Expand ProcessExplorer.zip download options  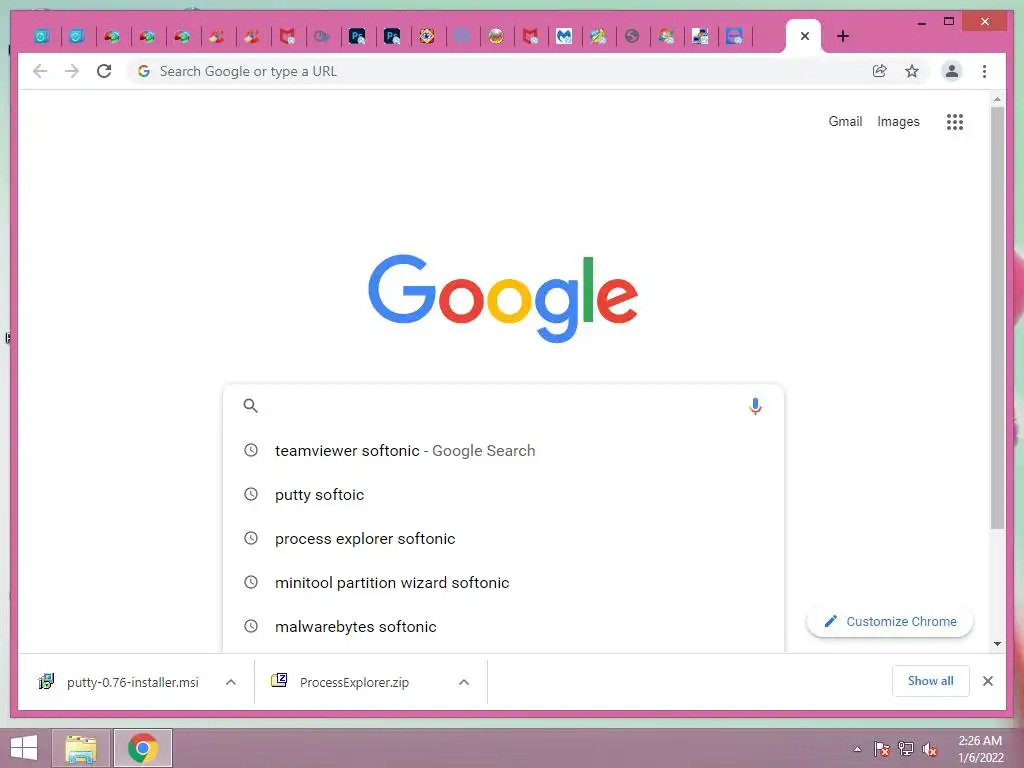(x=464, y=682)
